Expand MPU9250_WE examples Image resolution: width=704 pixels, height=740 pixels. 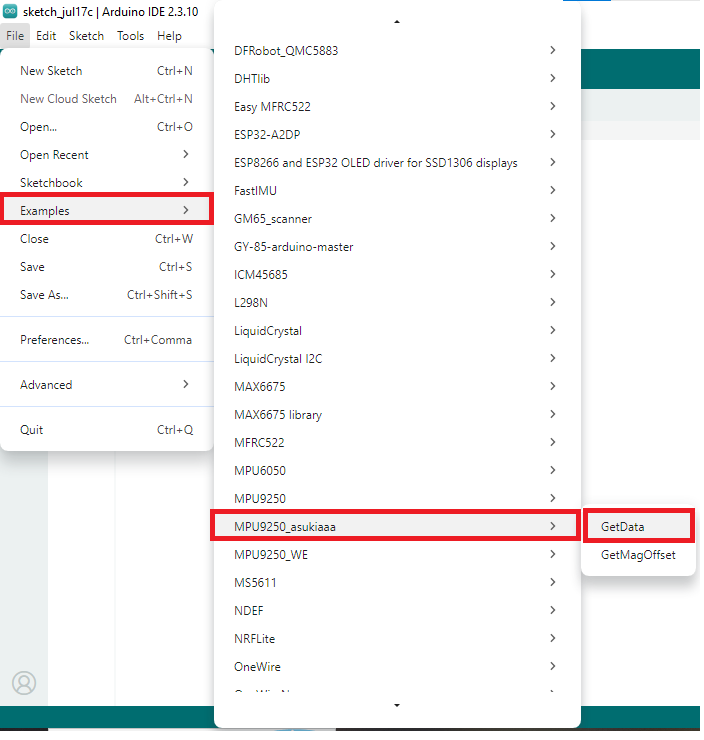coord(397,555)
